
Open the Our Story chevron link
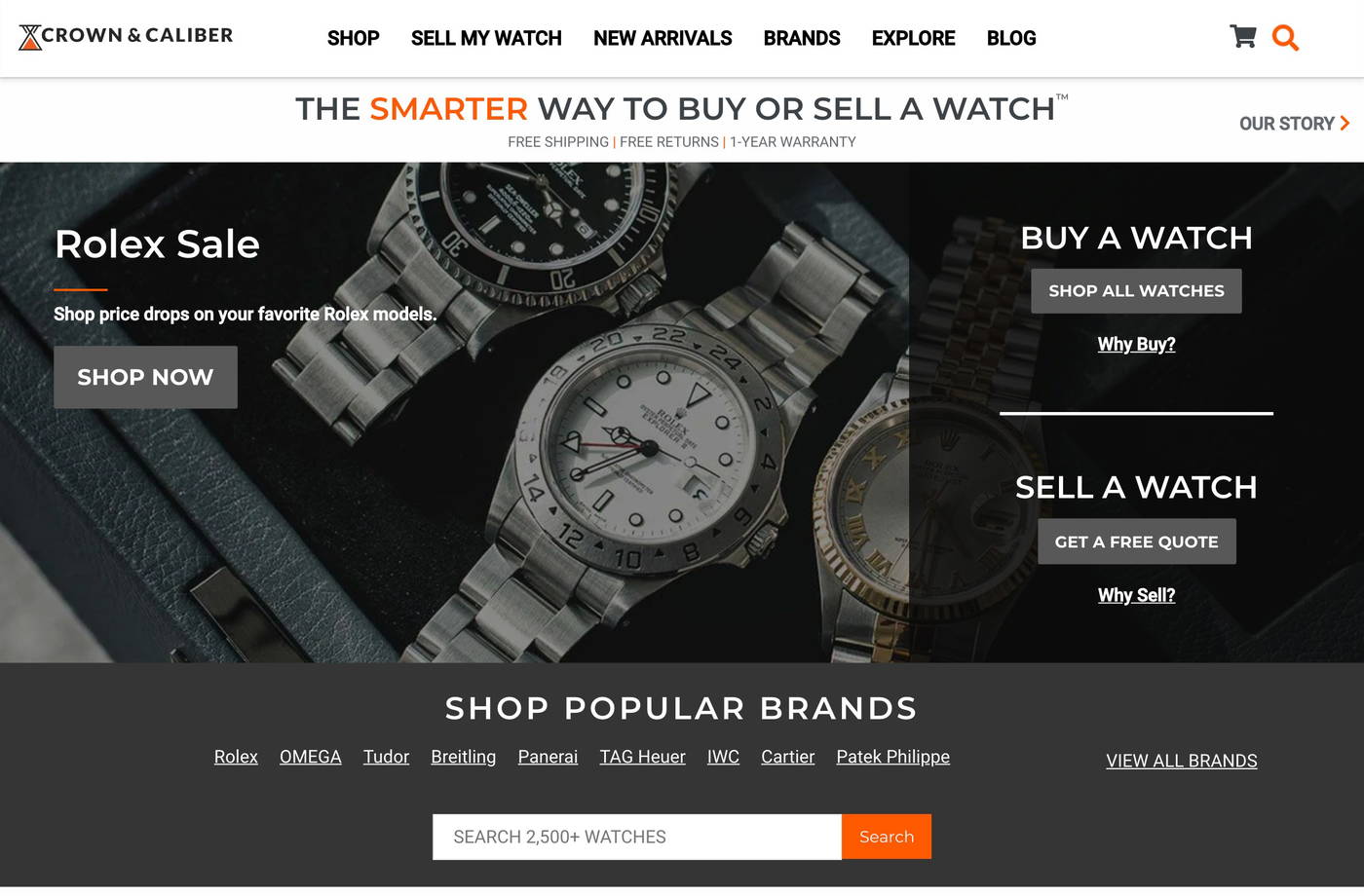[x=1294, y=124]
